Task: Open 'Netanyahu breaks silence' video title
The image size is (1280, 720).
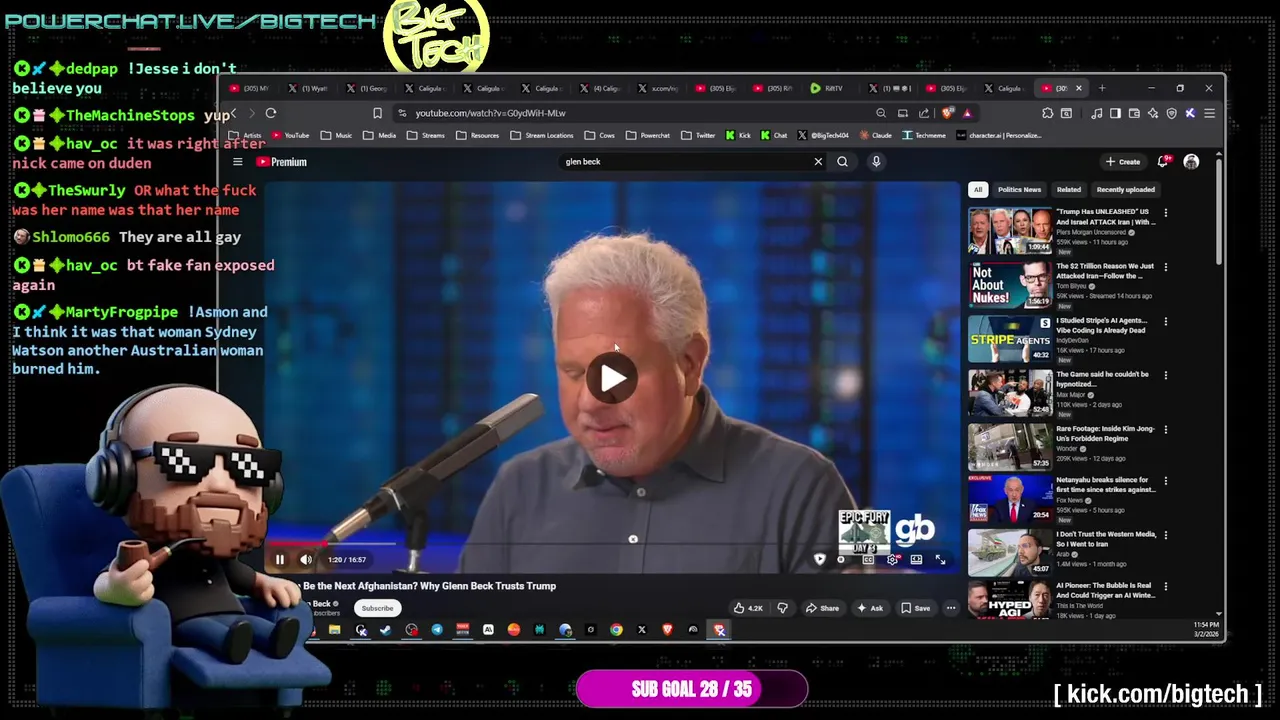Action: tap(1106, 484)
